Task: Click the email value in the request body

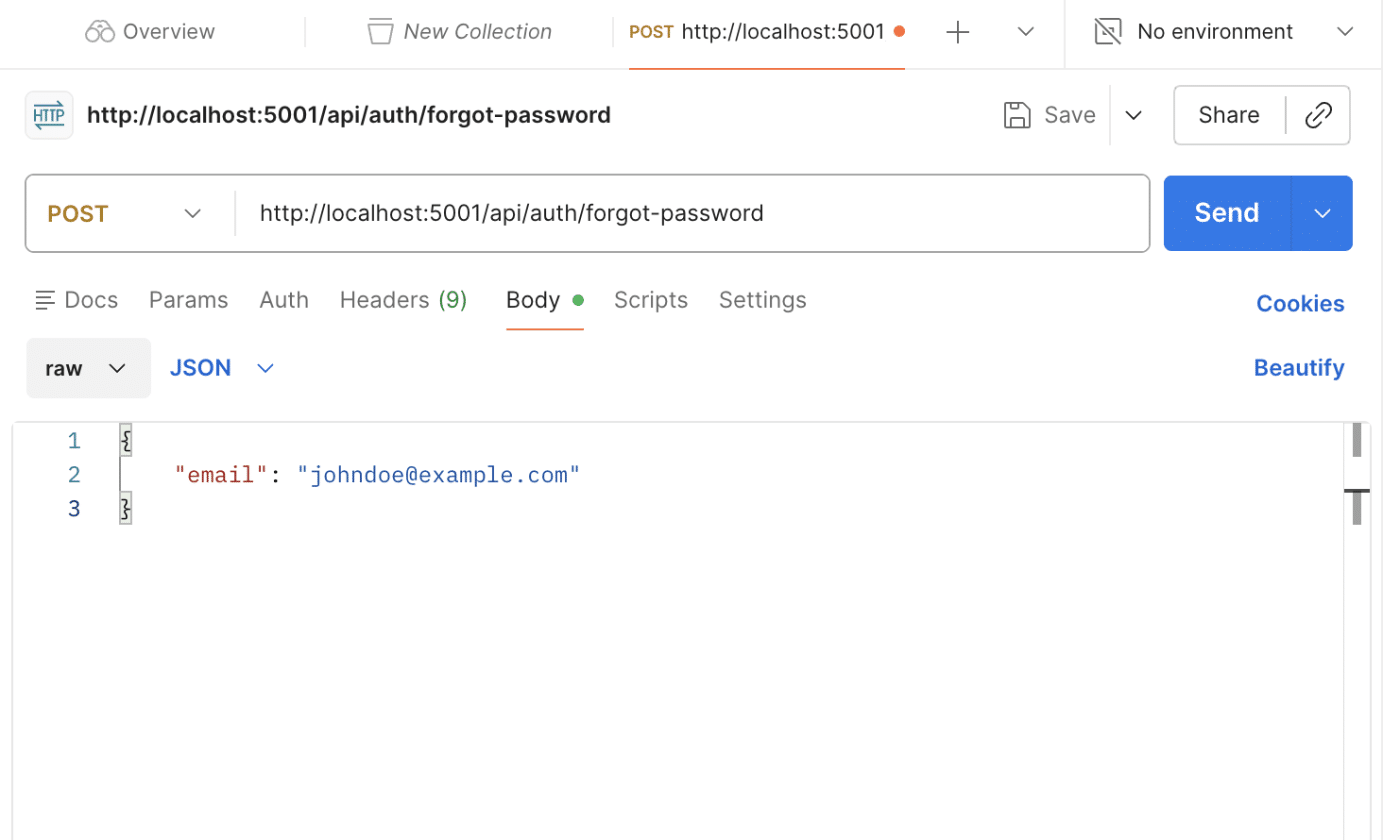Action: [x=439, y=474]
